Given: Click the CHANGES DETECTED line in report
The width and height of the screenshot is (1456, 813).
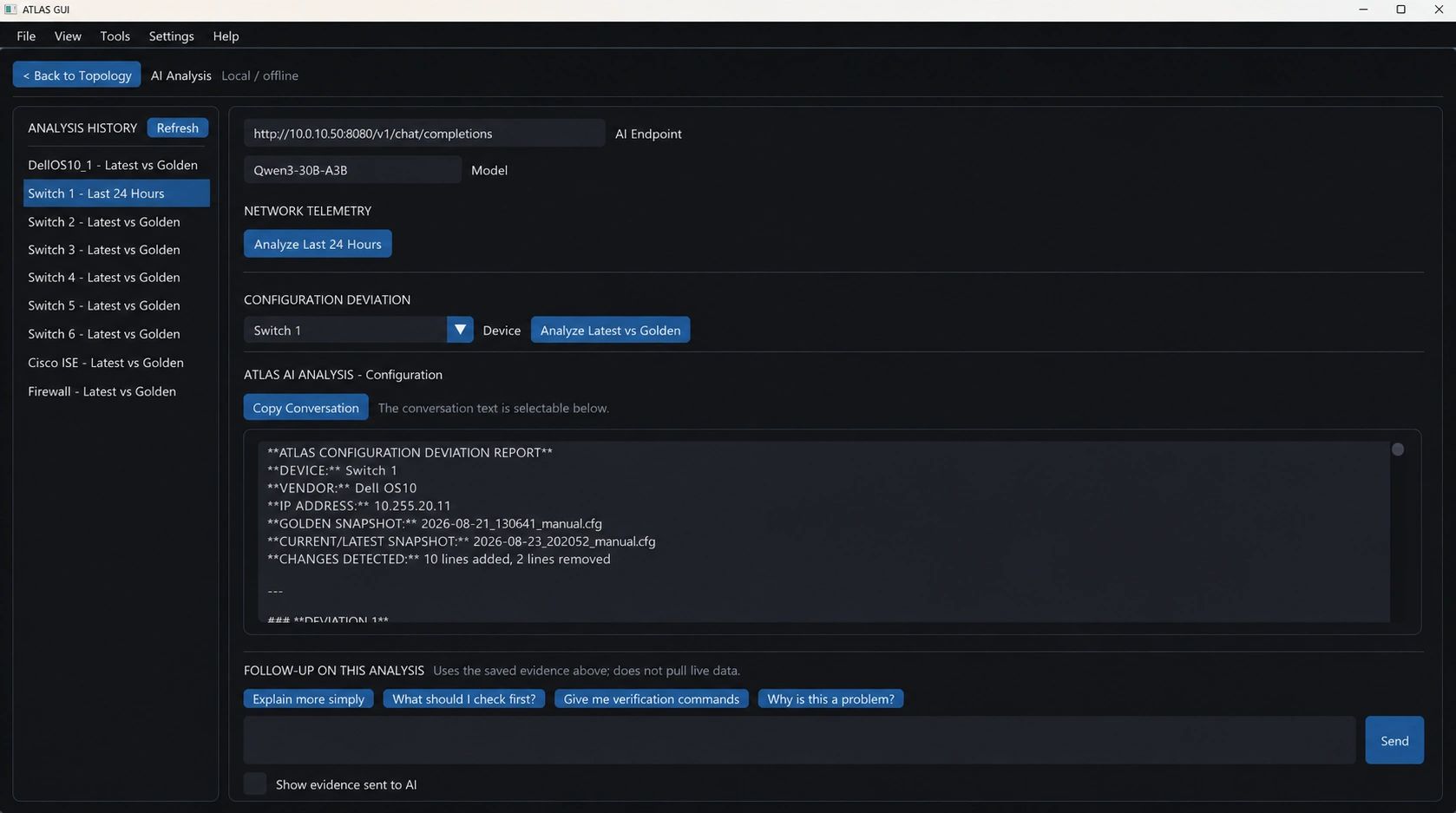Looking at the screenshot, I should point(439,560).
